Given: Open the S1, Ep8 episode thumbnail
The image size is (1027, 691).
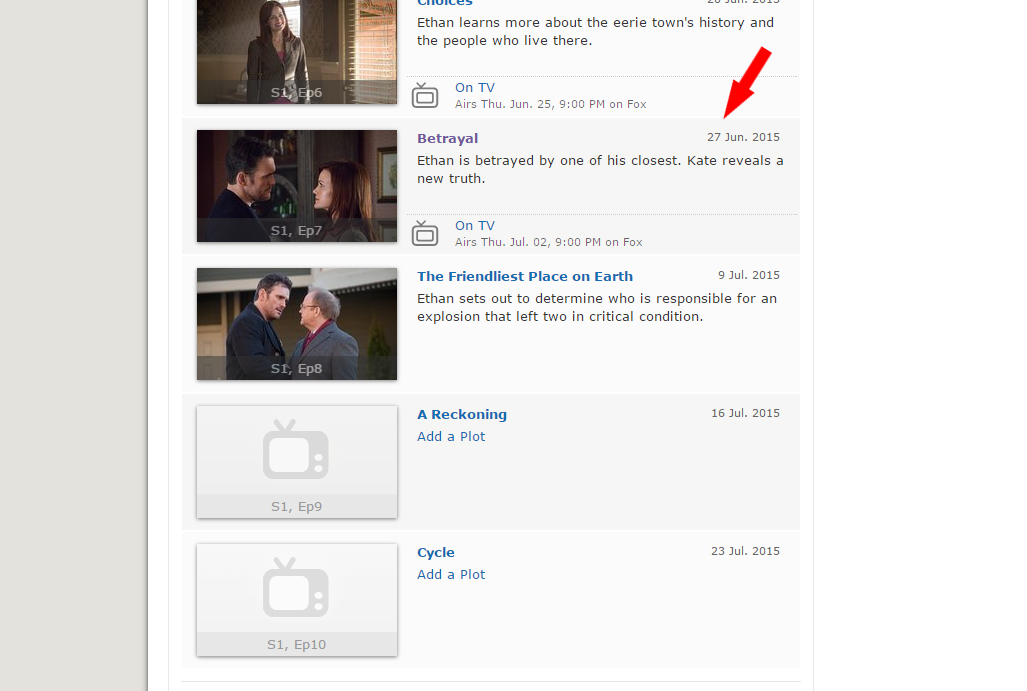Looking at the screenshot, I should click(x=297, y=323).
